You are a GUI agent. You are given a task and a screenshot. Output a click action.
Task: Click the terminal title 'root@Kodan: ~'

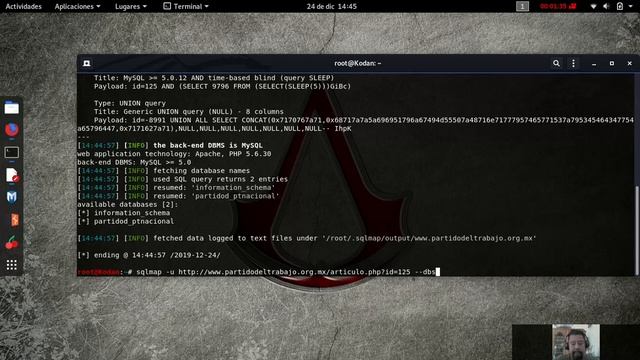358,63
